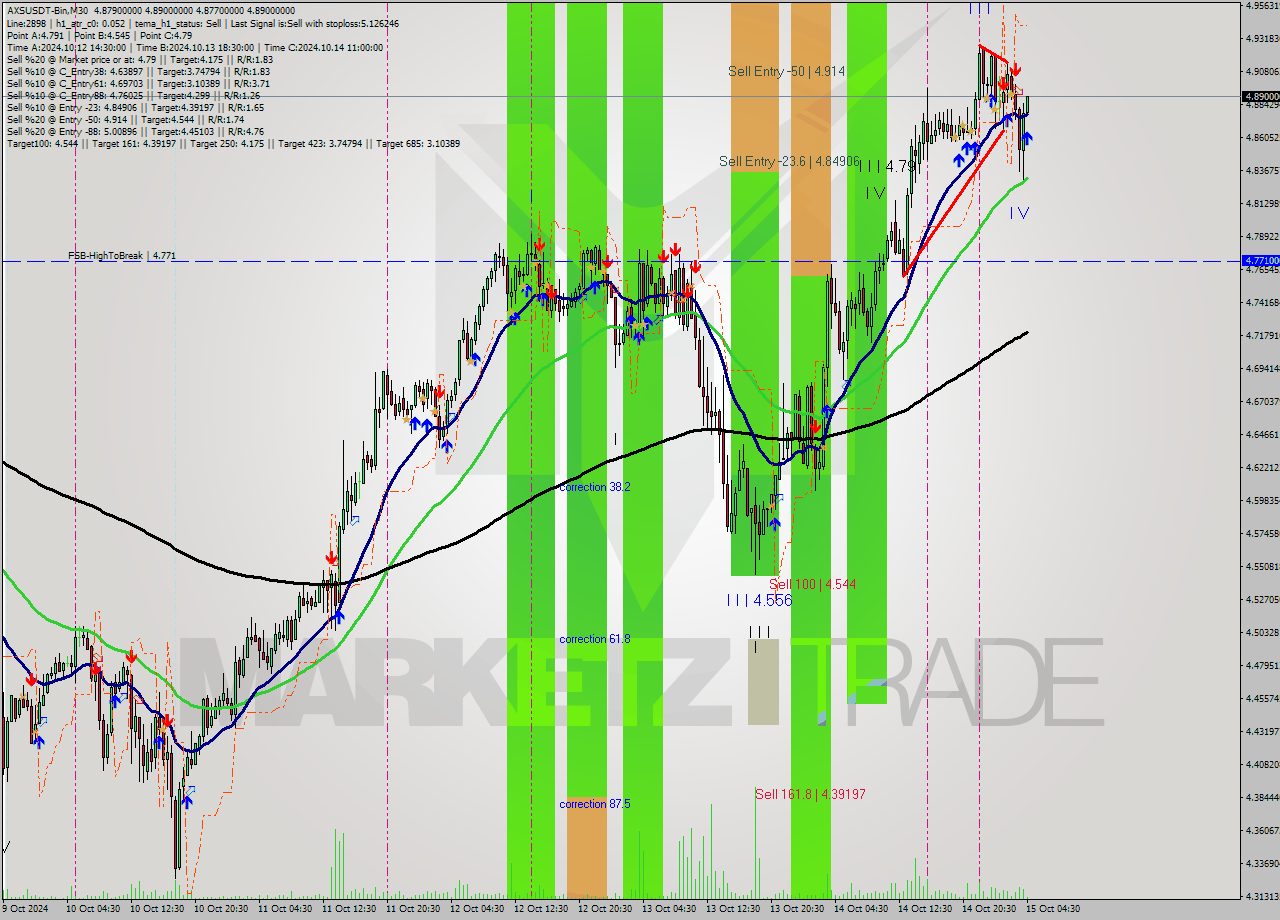Select the 'Sell 100 | 4.544' label
The image size is (1280, 920).
pyautogui.click(x=812, y=584)
